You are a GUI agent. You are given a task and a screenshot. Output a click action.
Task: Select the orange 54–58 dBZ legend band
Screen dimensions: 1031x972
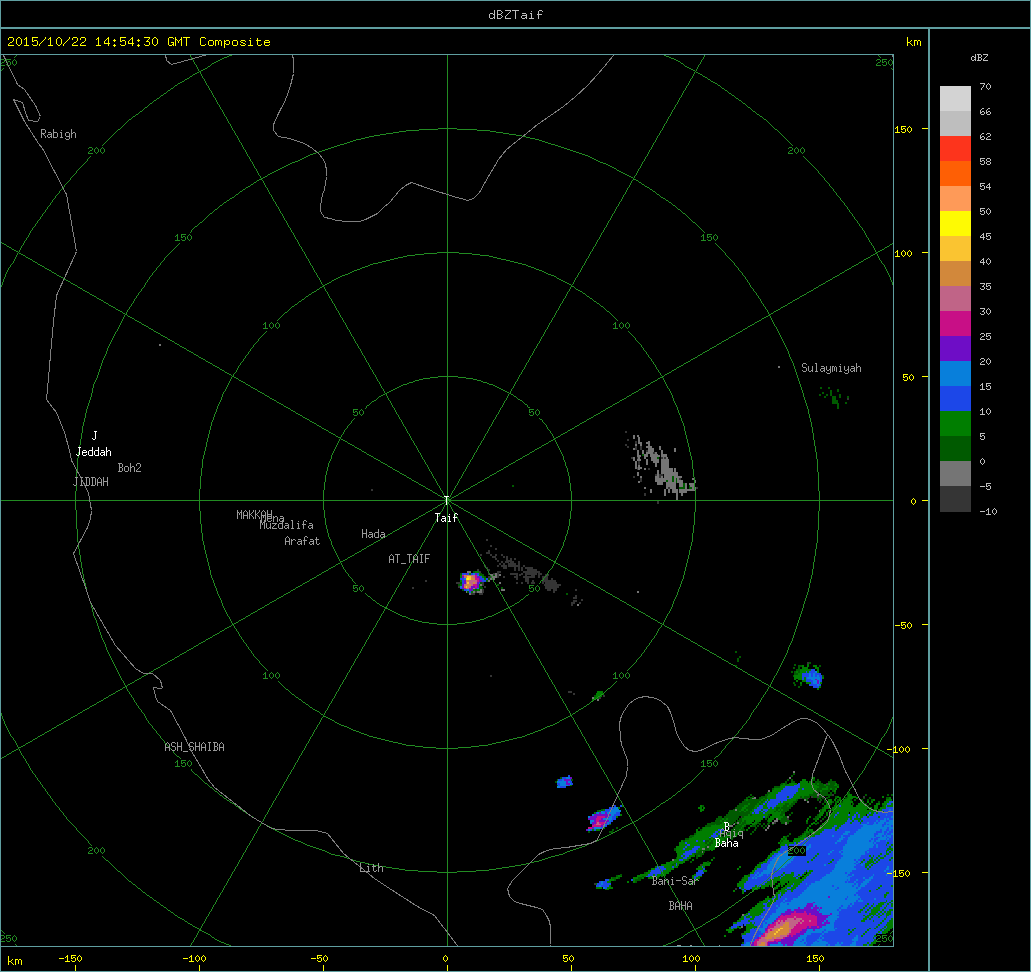click(955, 174)
